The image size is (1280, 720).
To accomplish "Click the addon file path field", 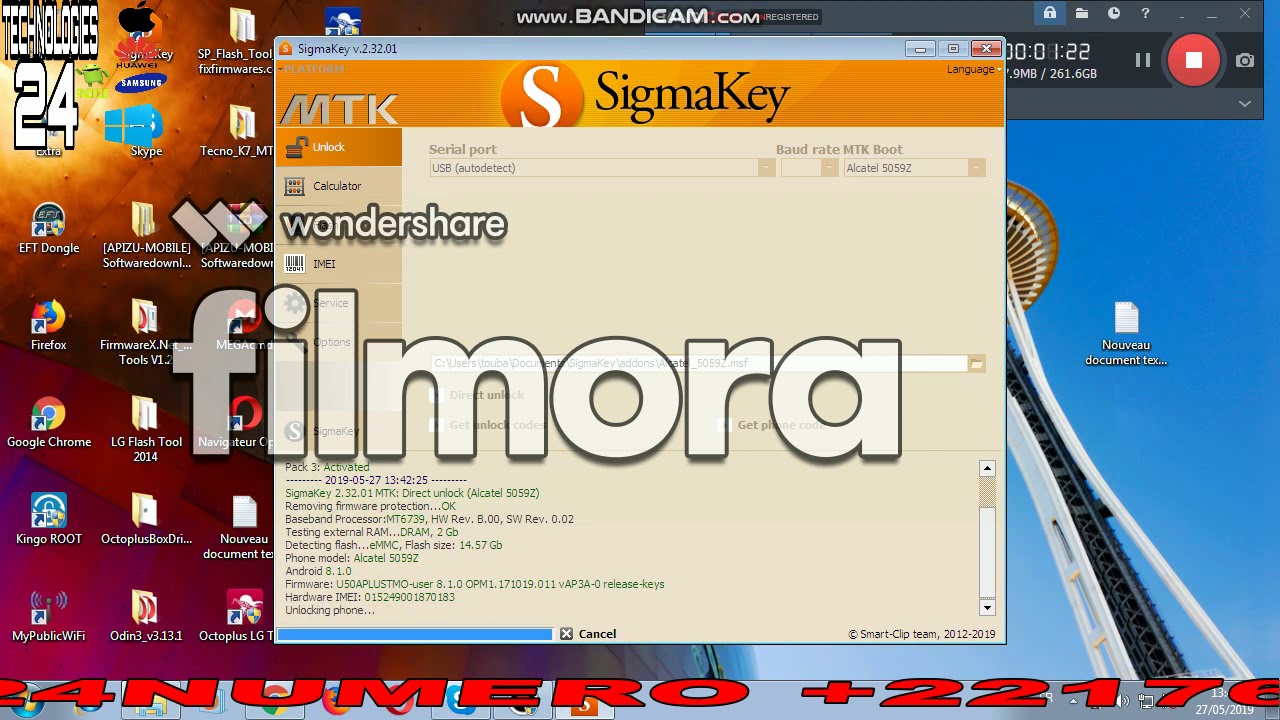I will click(x=699, y=364).
